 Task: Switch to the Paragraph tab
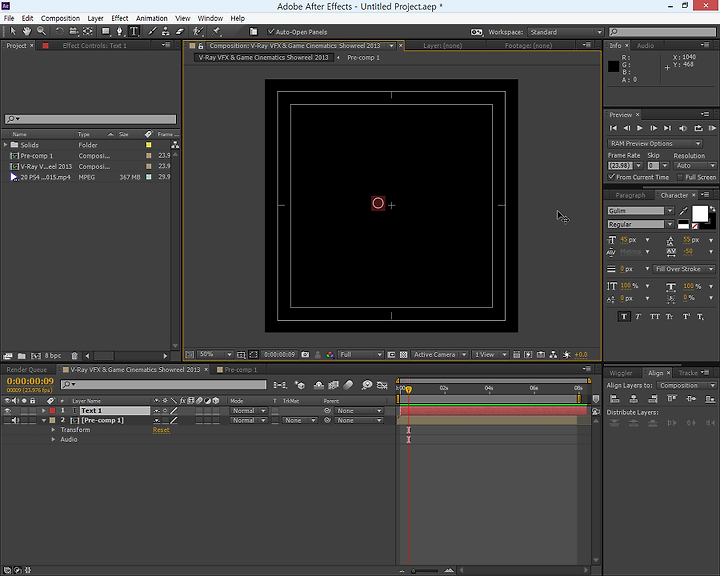coord(630,195)
